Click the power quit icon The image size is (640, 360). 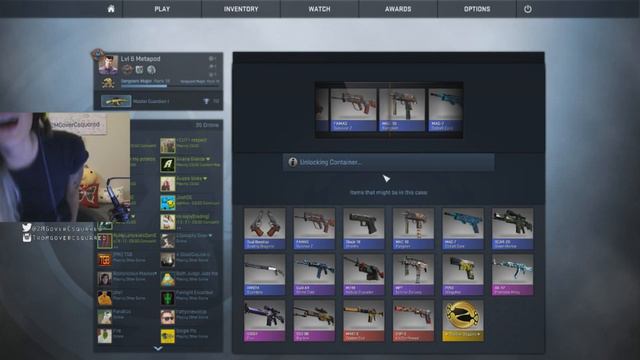click(528, 9)
